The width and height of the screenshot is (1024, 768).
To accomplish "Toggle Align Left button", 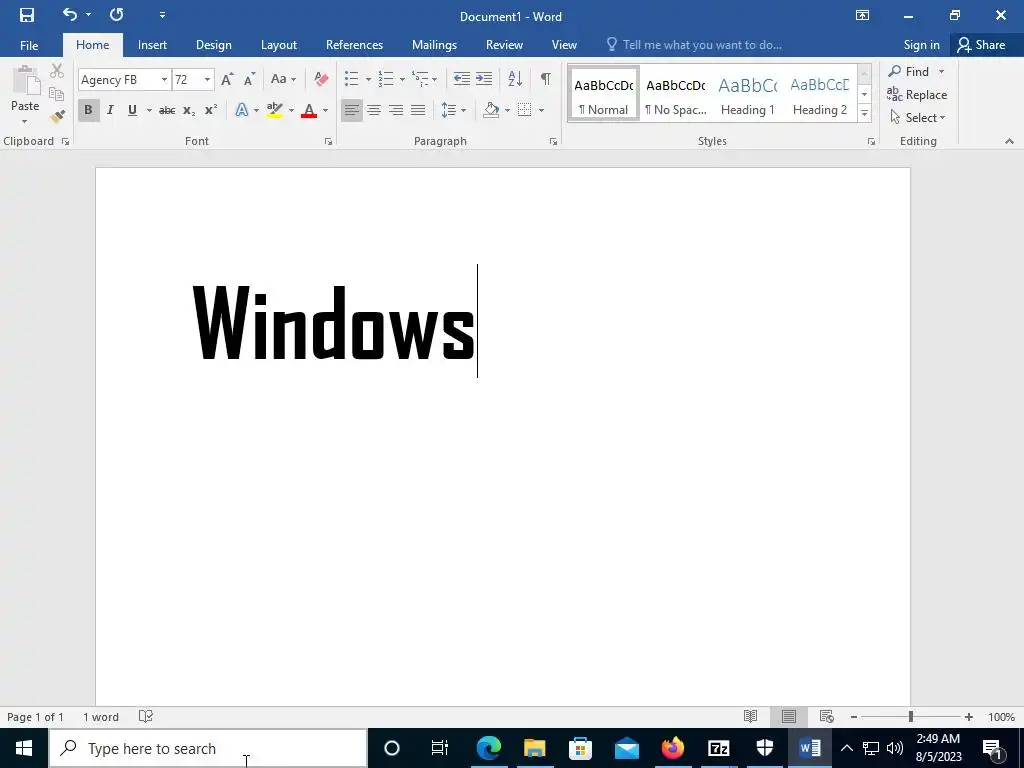I will click(x=351, y=110).
